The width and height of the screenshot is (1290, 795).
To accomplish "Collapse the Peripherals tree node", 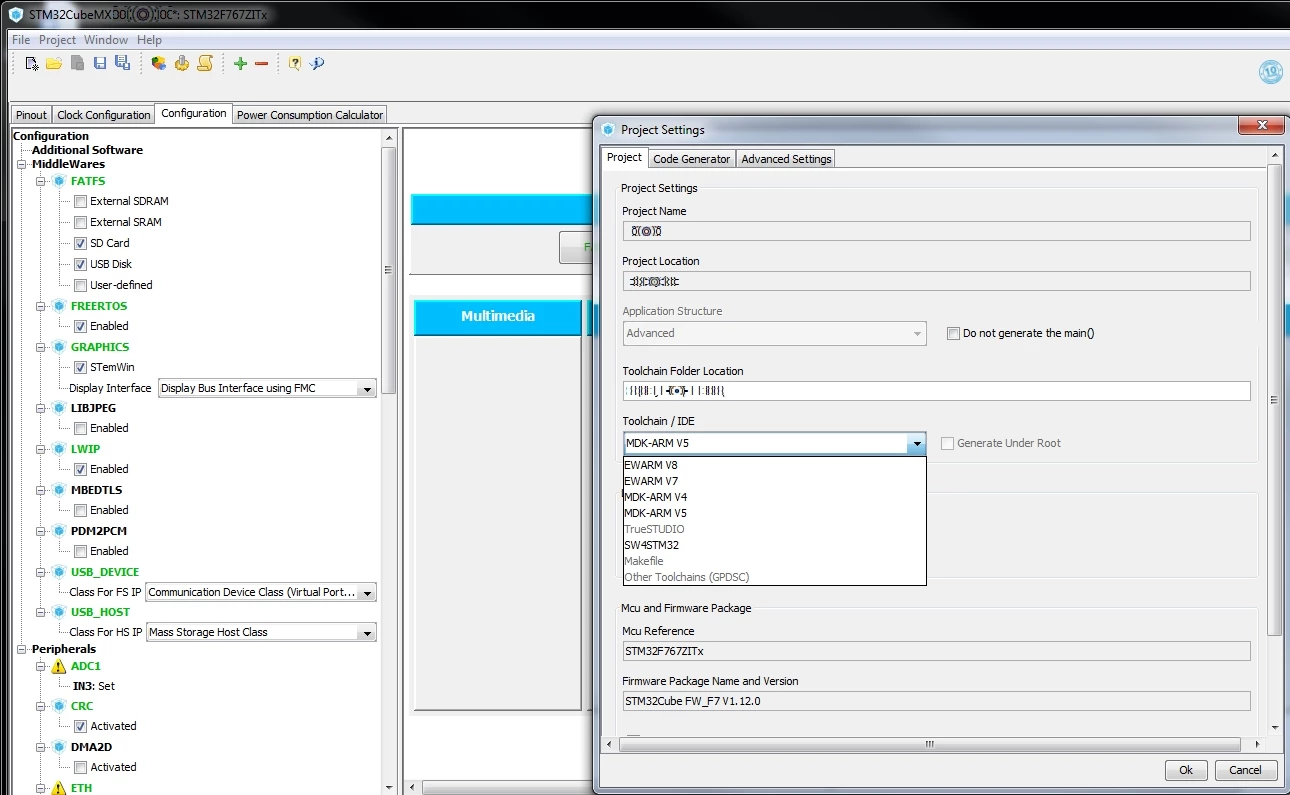I will click(x=22, y=649).
